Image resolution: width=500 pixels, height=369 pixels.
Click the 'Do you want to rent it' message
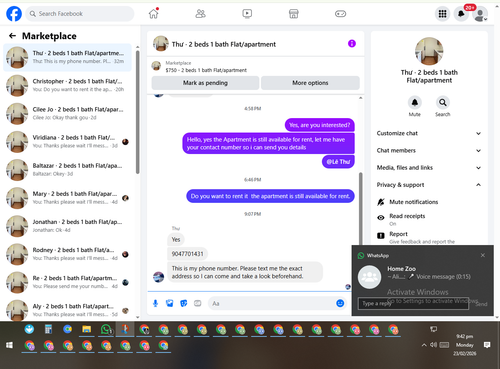pyautogui.click(x=270, y=196)
